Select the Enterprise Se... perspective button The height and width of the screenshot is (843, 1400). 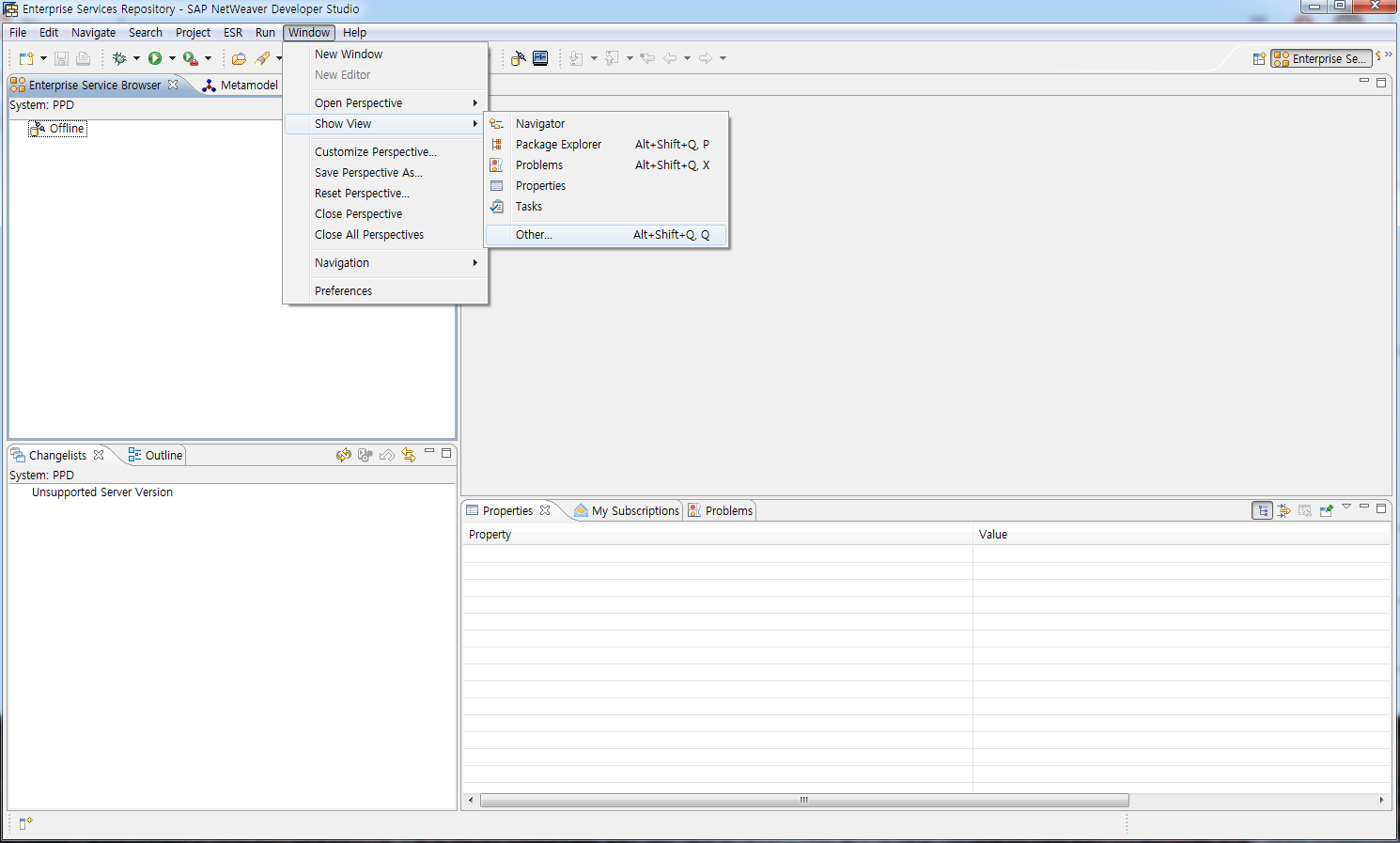coord(1321,58)
